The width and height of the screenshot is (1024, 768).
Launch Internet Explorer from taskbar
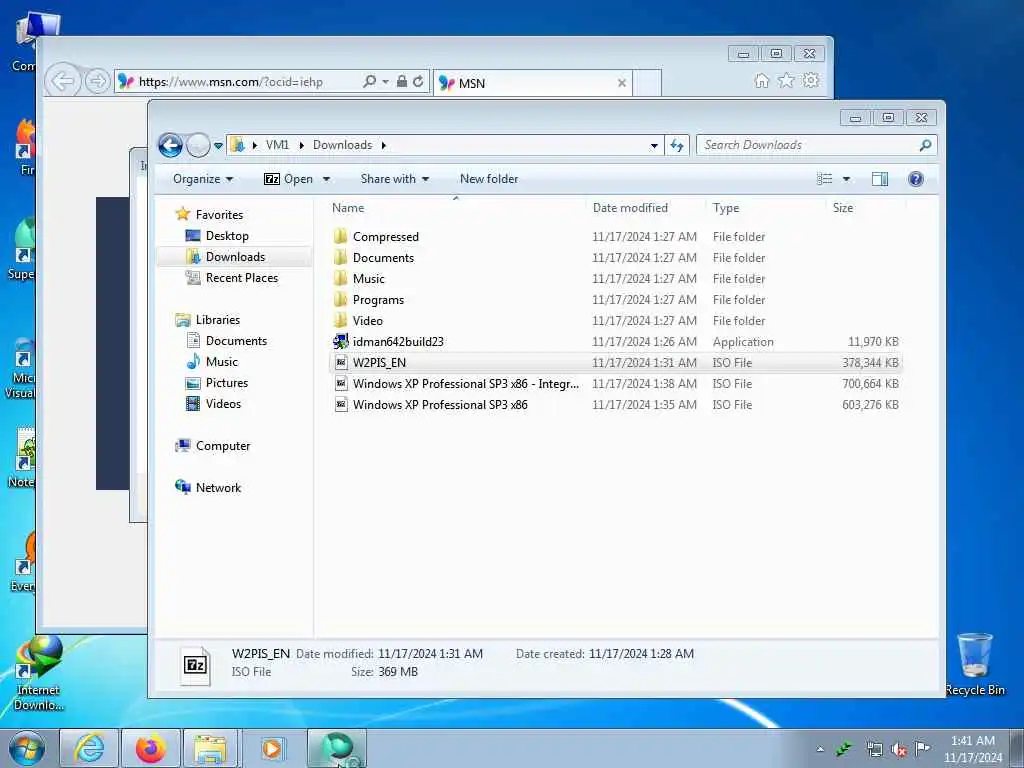click(x=89, y=748)
